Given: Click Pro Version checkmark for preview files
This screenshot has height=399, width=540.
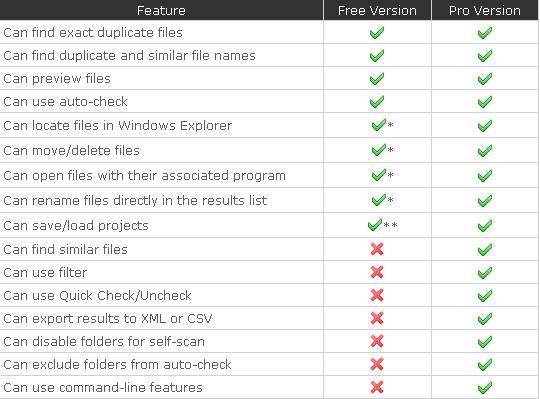Looking at the screenshot, I should point(485,79).
